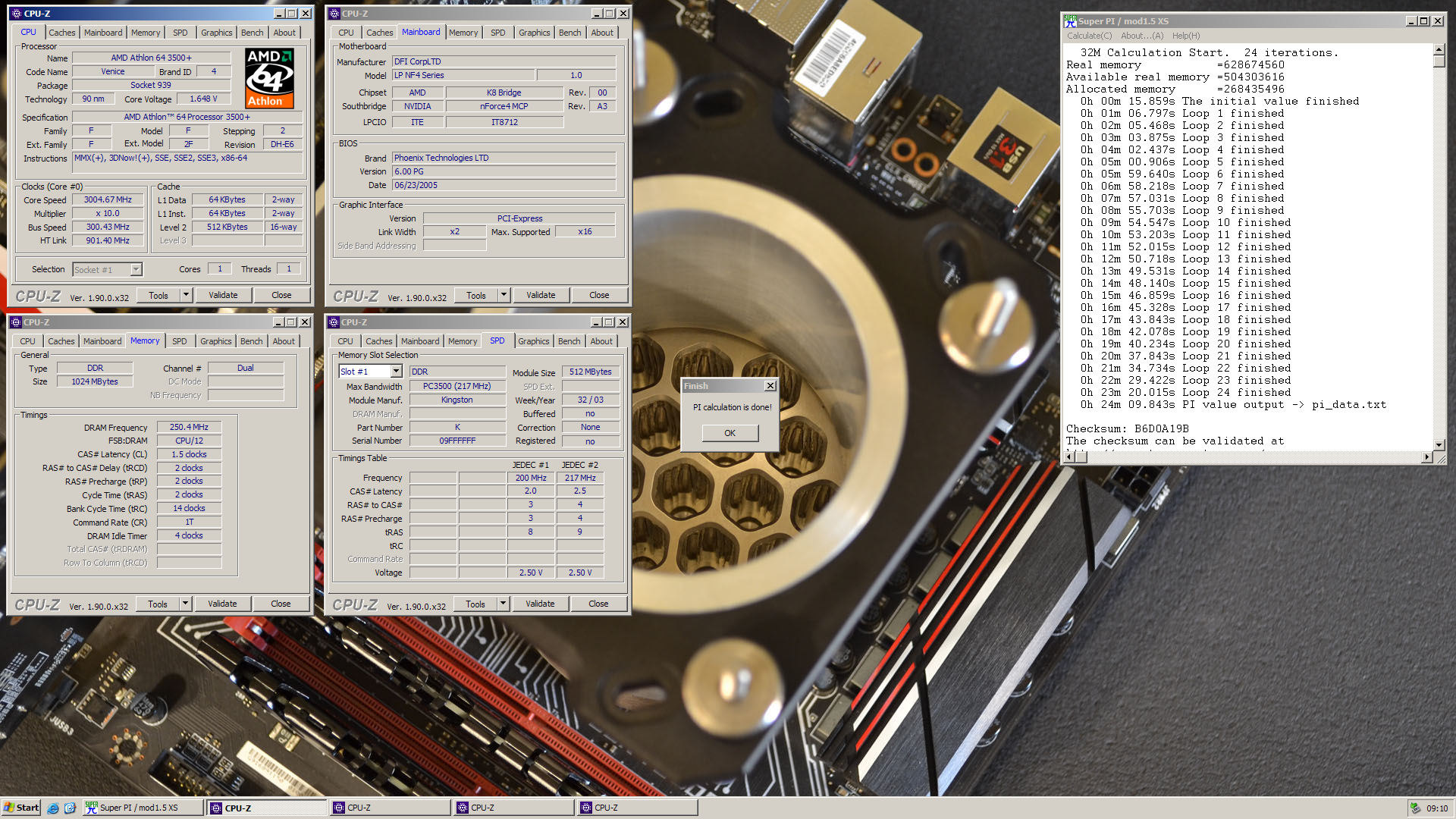Activate the third CPU-Z taskbar button
This screenshot has height=819, width=1456.
[x=514, y=808]
